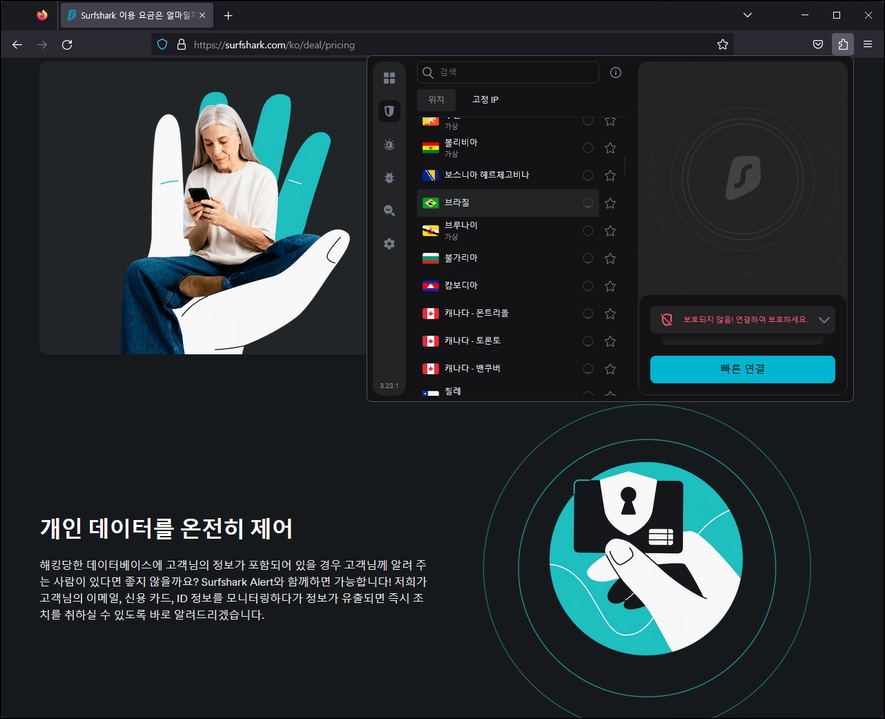Click Firefox extensions puzzle icon
The image size is (885, 719).
point(842,44)
